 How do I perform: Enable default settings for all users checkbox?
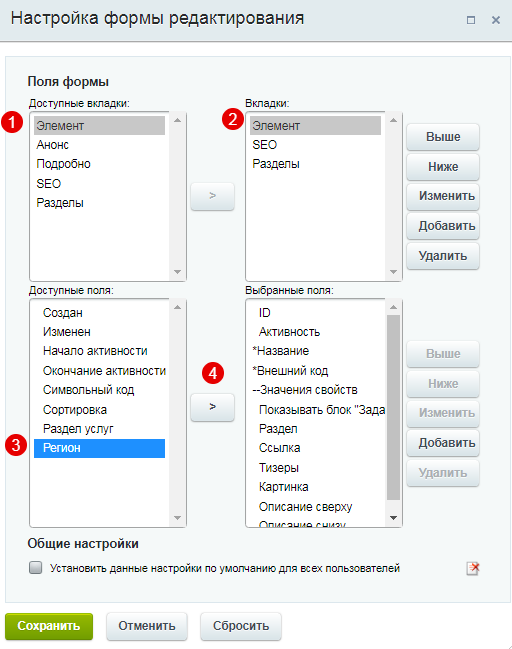(x=36, y=567)
